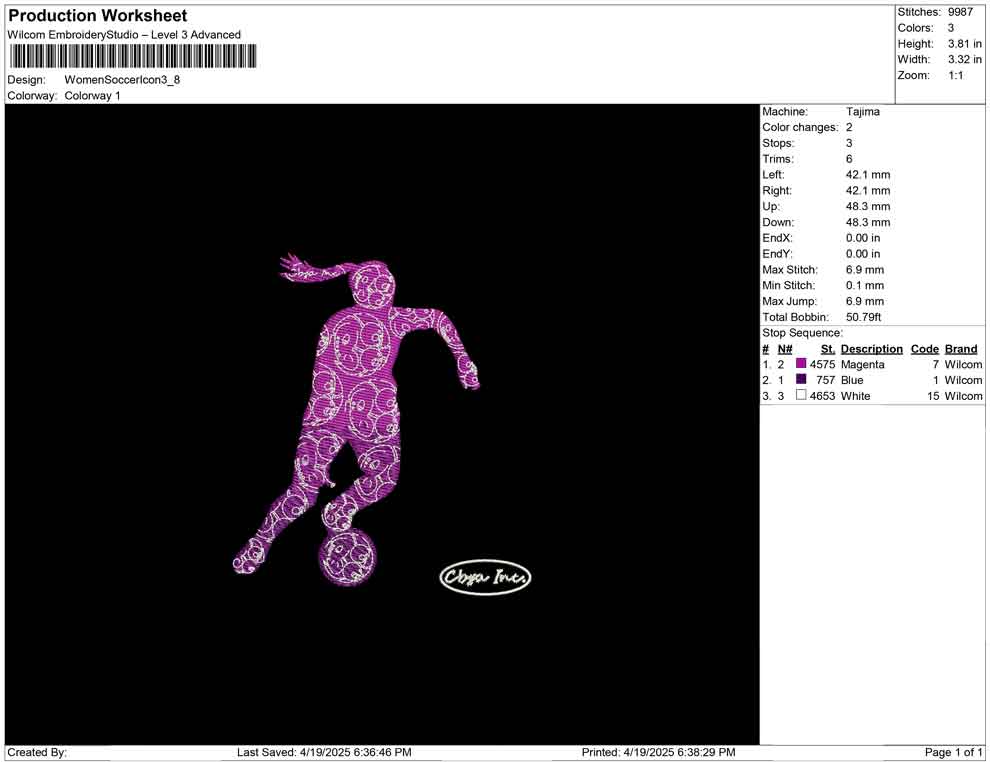Click the 'Page 1 of 1' footer text
The width and height of the screenshot is (990, 762).
pyautogui.click(x=953, y=752)
